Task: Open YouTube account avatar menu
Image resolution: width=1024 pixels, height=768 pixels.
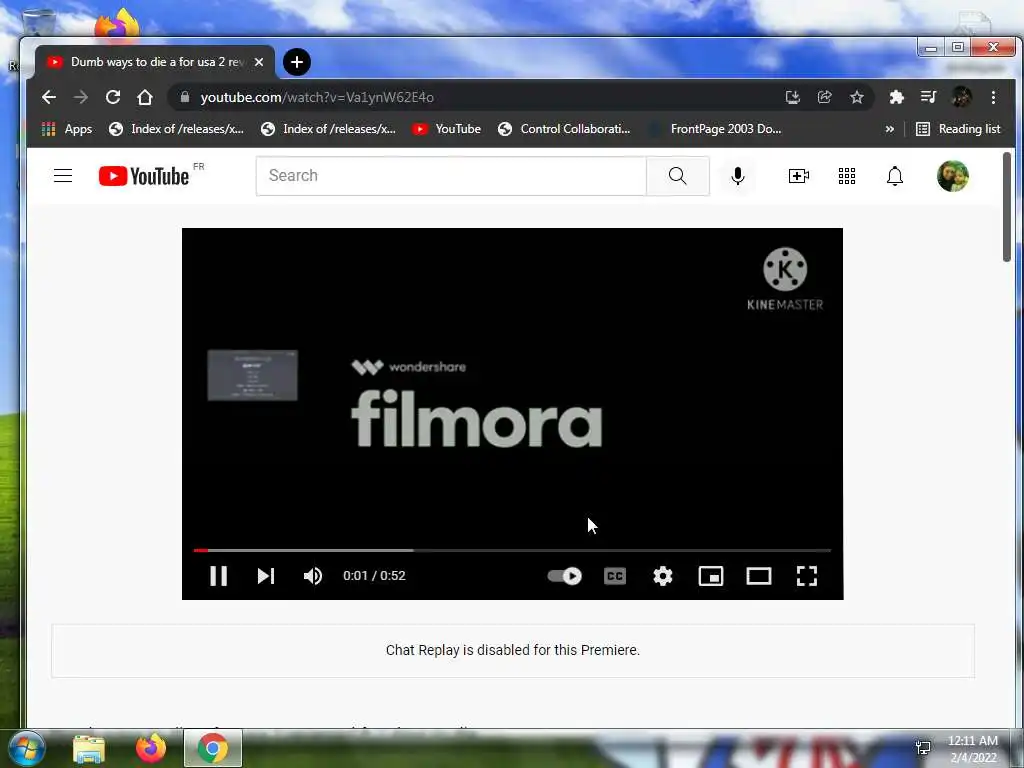Action: pos(952,176)
